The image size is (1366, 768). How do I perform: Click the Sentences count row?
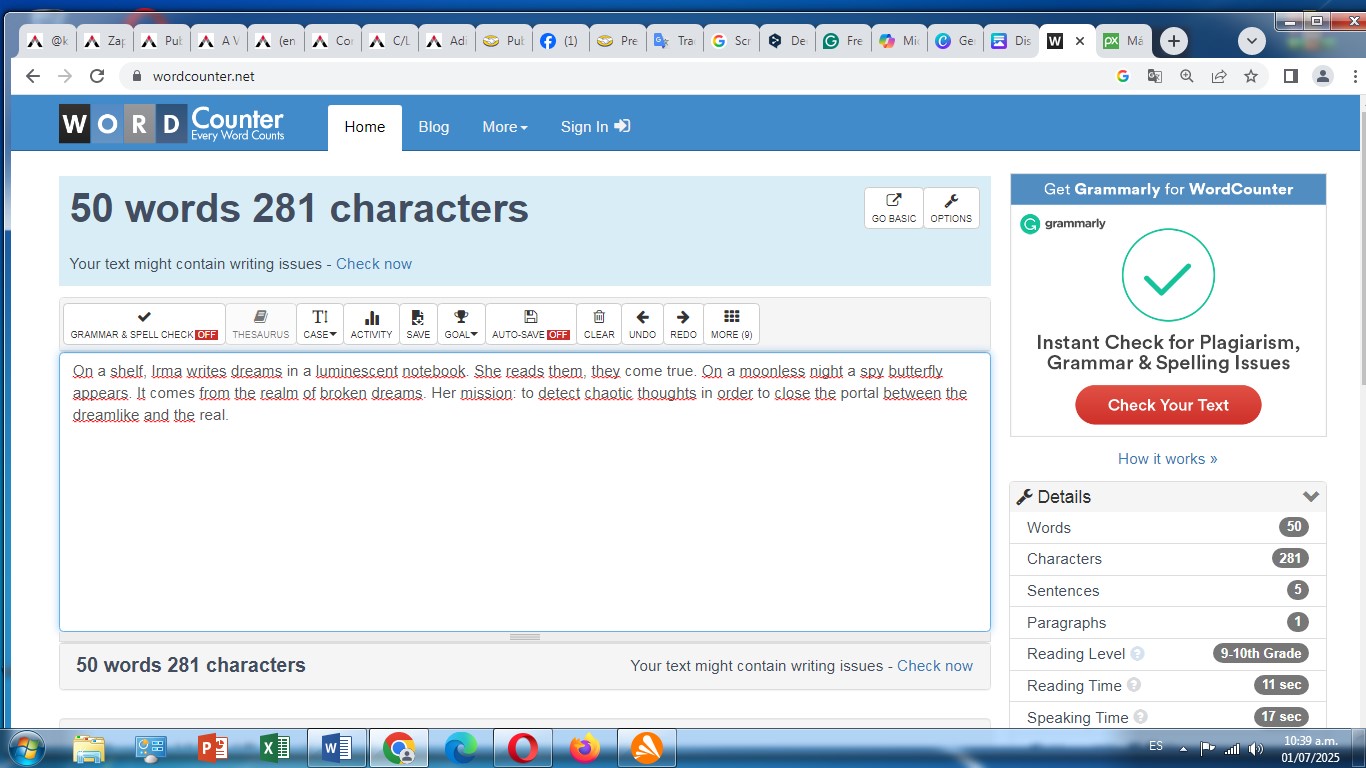[1168, 591]
